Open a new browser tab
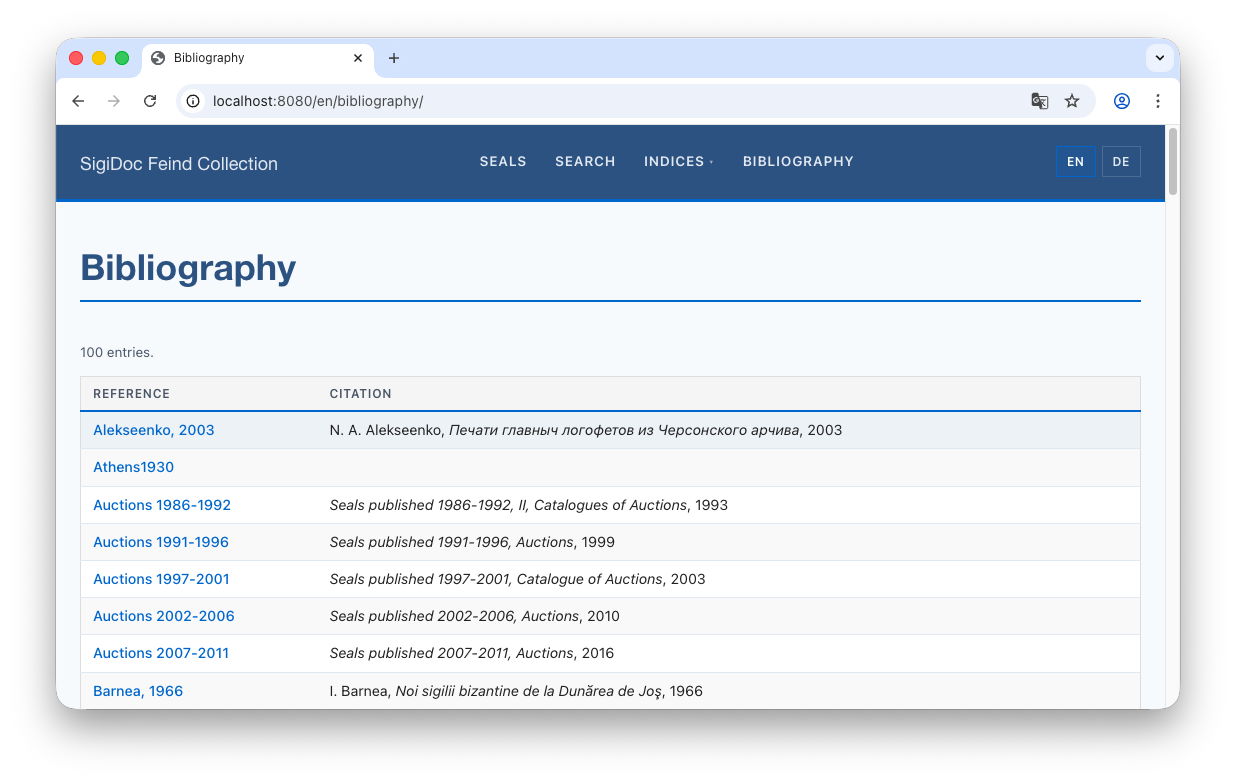The image size is (1236, 783). pos(394,58)
